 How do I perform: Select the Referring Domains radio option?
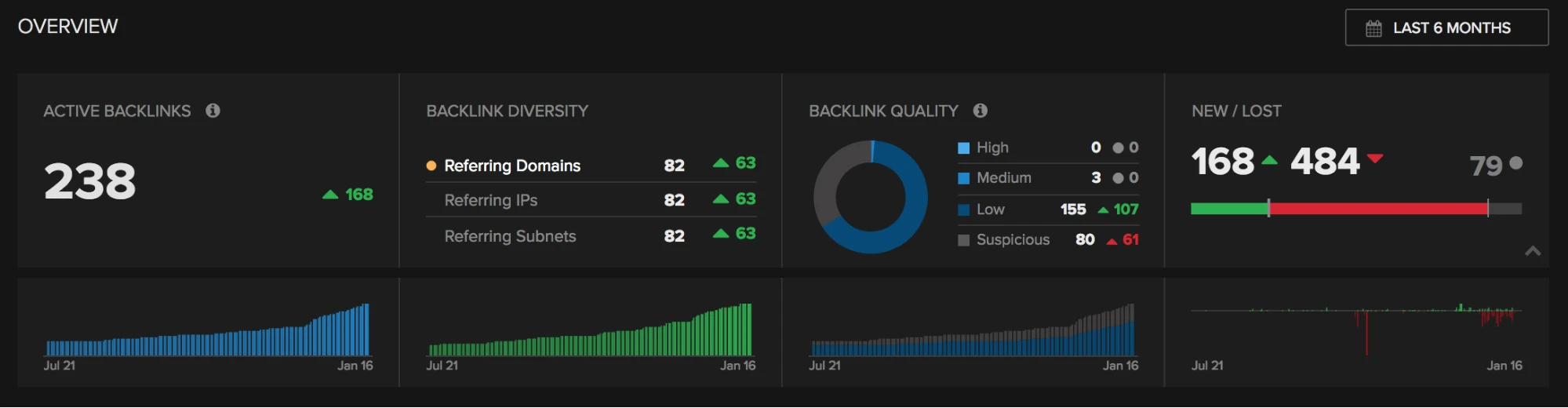coord(431,166)
